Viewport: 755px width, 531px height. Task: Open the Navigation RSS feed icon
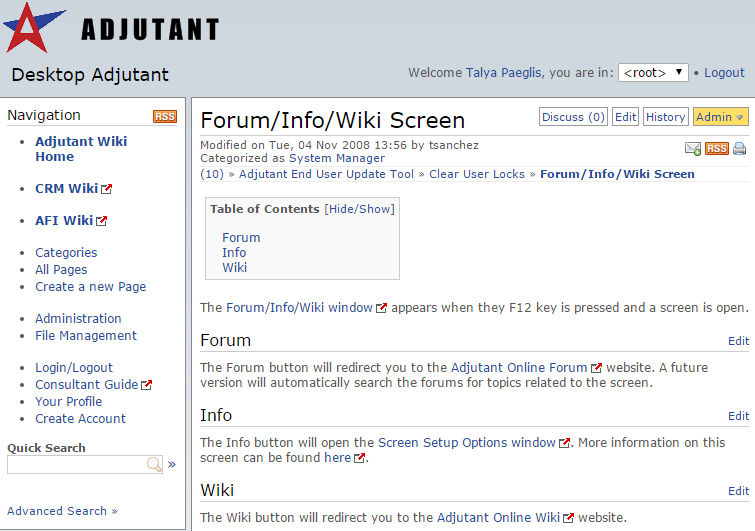[x=165, y=117]
